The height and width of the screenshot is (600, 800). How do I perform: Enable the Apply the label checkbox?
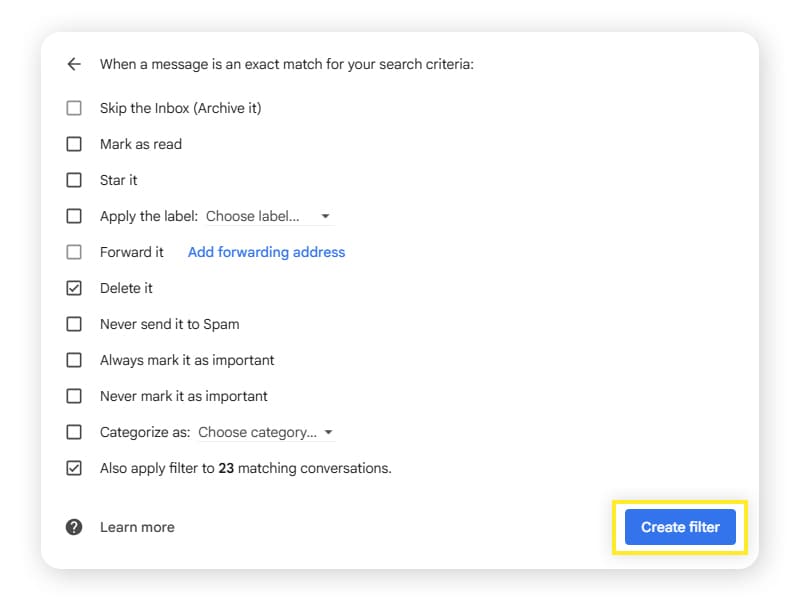click(x=74, y=216)
